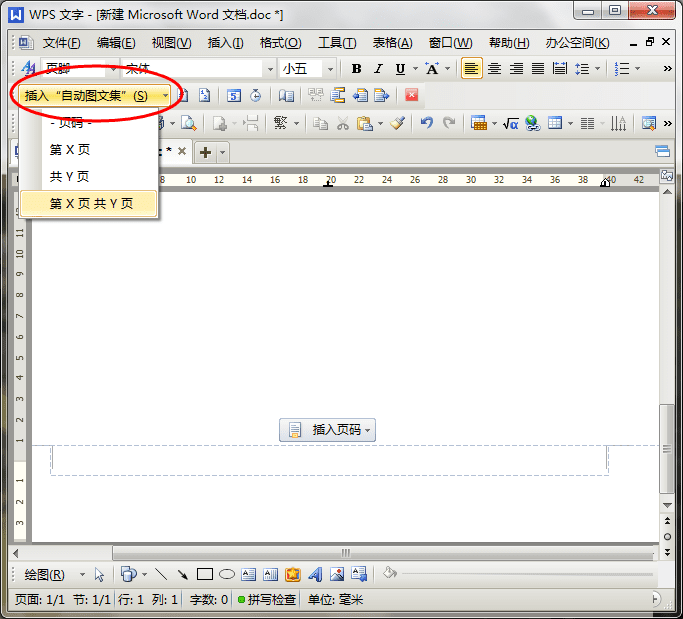Open the font size dropdown
The width and height of the screenshot is (683, 619).
pos(331,69)
